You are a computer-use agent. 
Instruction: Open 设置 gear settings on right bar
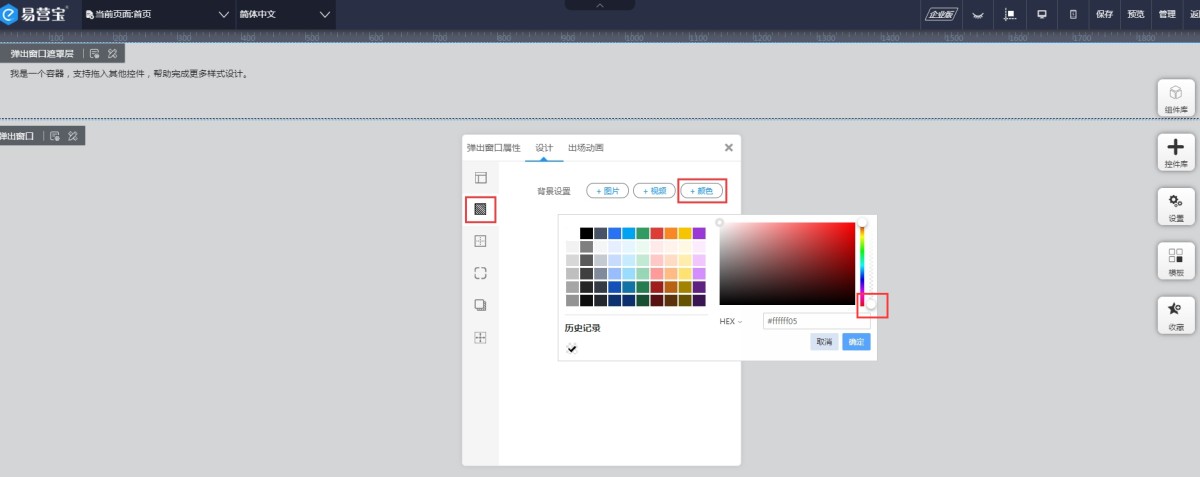(1176, 206)
